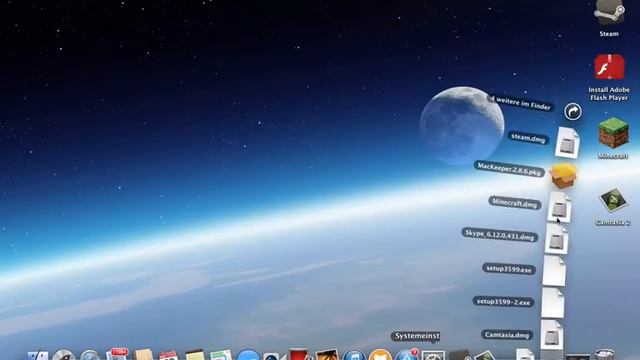Image resolution: width=640 pixels, height=360 pixels.
Task: Open the Skype_6.12.0.431.dmg disk image icon
Action: click(556, 240)
